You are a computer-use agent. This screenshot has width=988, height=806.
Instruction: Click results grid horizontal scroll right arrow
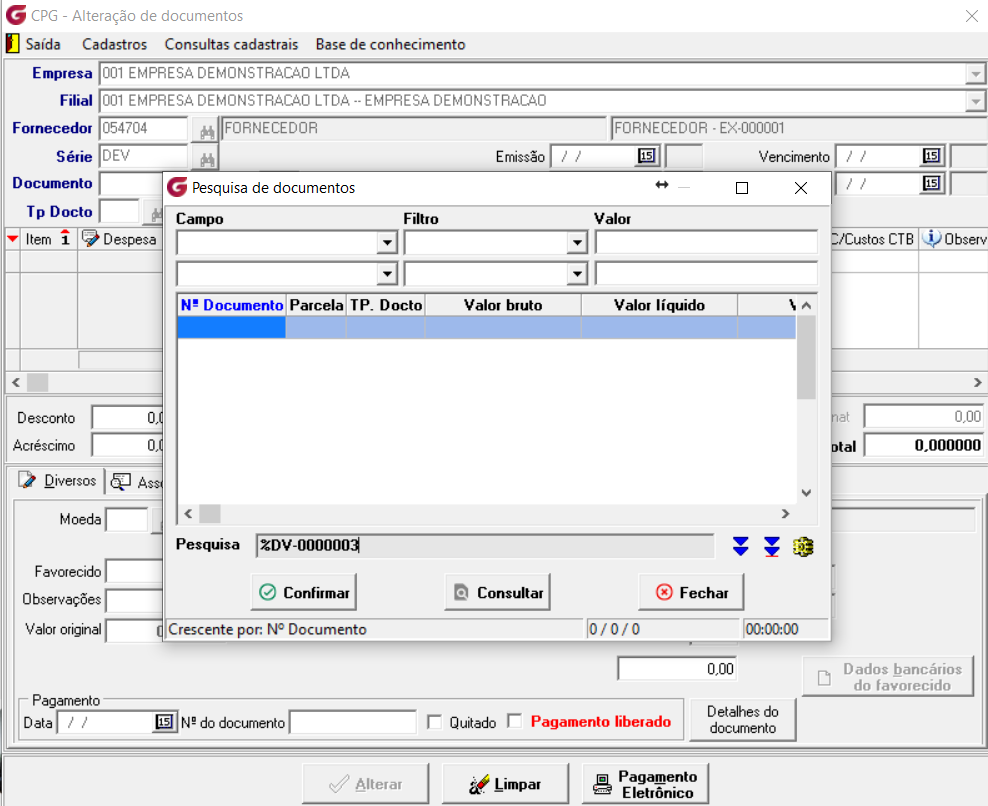785,514
